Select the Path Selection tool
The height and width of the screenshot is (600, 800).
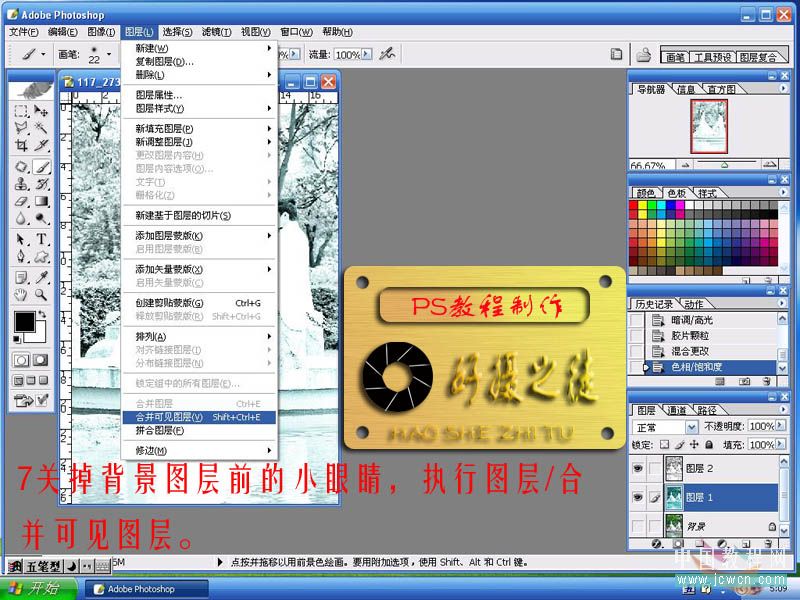coord(21,239)
